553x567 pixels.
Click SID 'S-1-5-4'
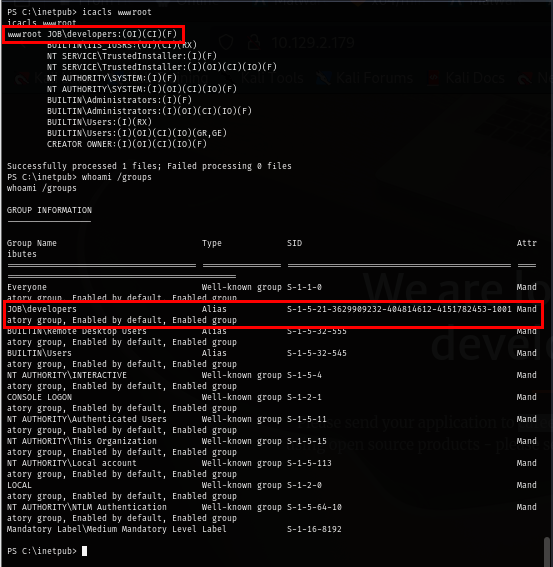(x=304, y=375)
